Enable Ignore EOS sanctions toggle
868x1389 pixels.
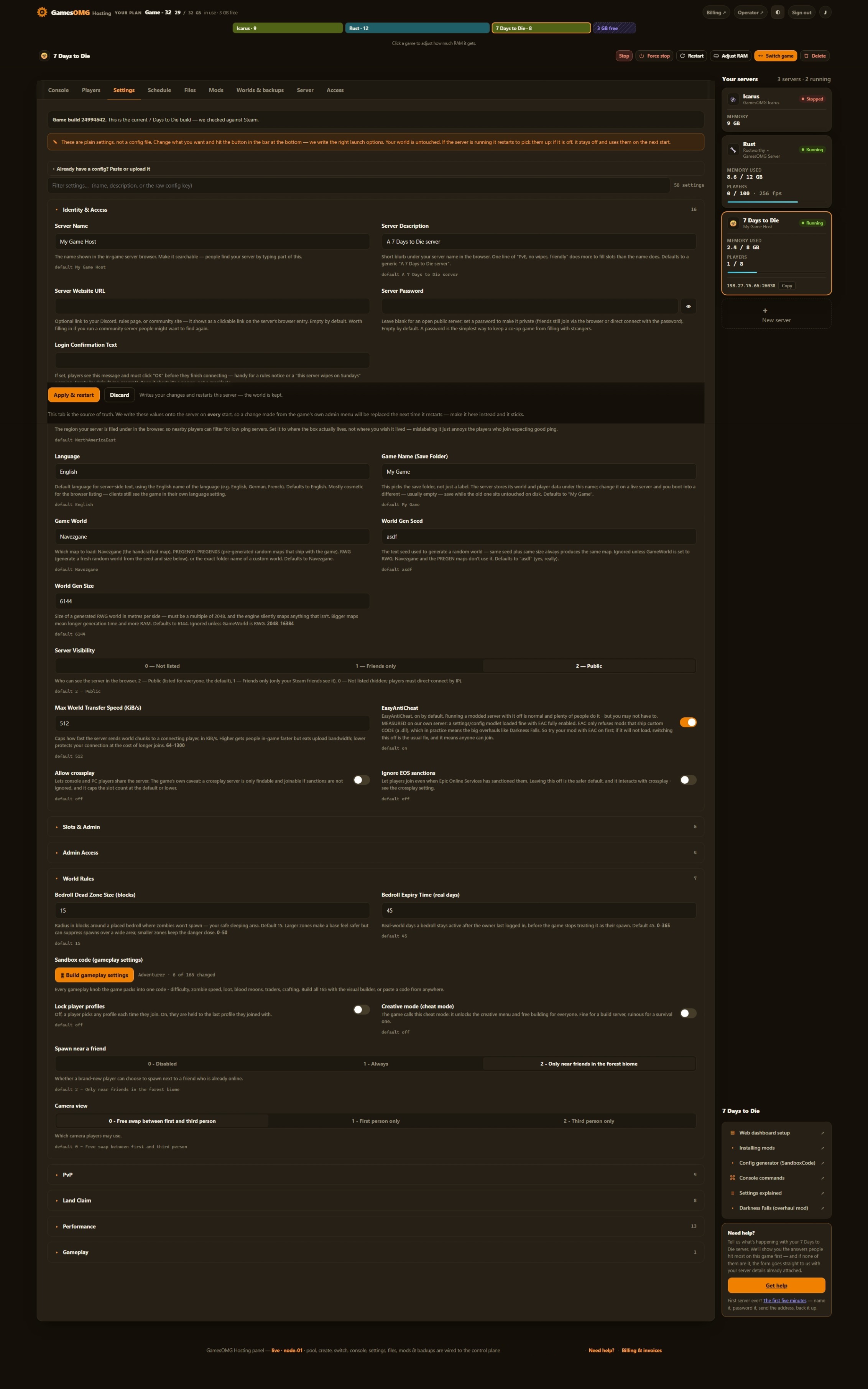pyautogui.click(x=688, y=779)
